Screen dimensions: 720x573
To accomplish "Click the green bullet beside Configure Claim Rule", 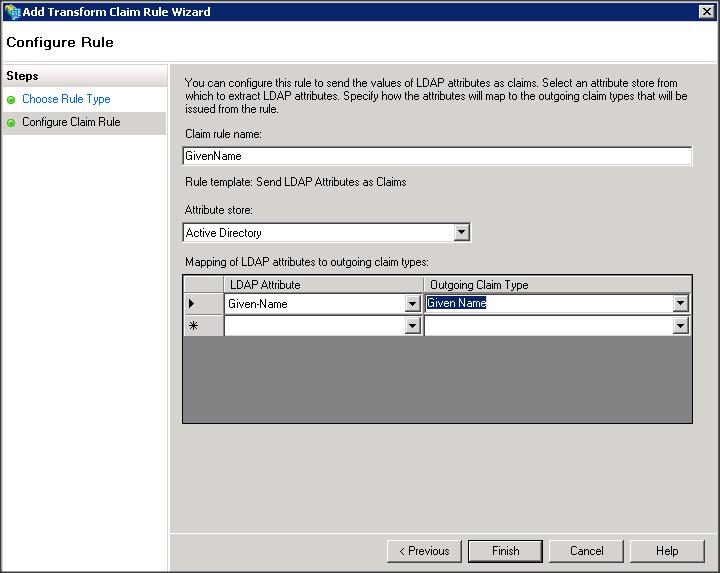I will click(x=11, y=123).
